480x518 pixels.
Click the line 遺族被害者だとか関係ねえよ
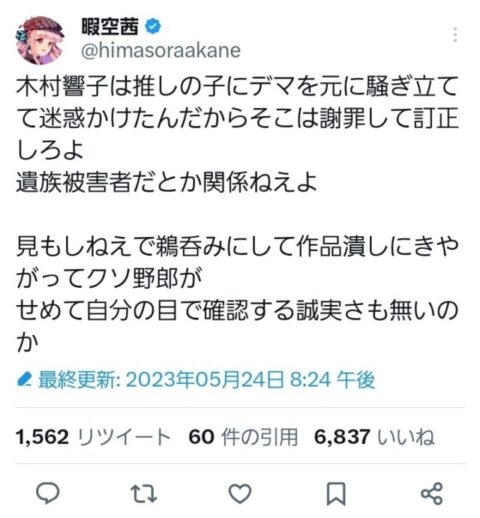[x=166, y=182]
